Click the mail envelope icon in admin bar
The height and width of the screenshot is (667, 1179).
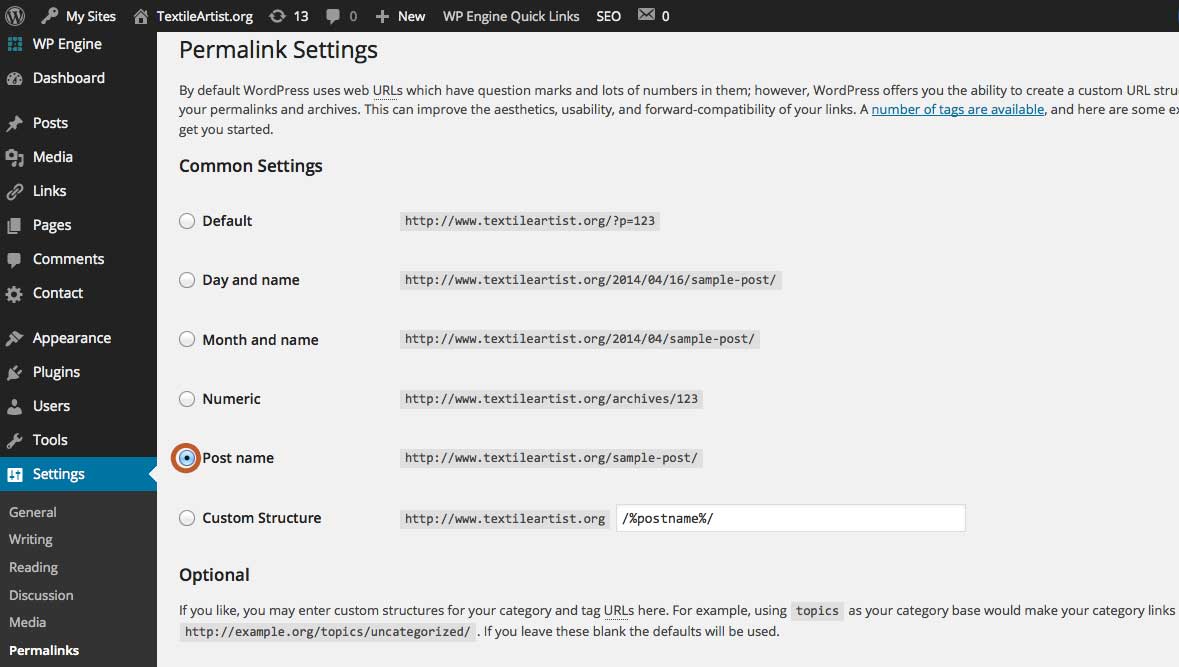[x=646, y=14]
